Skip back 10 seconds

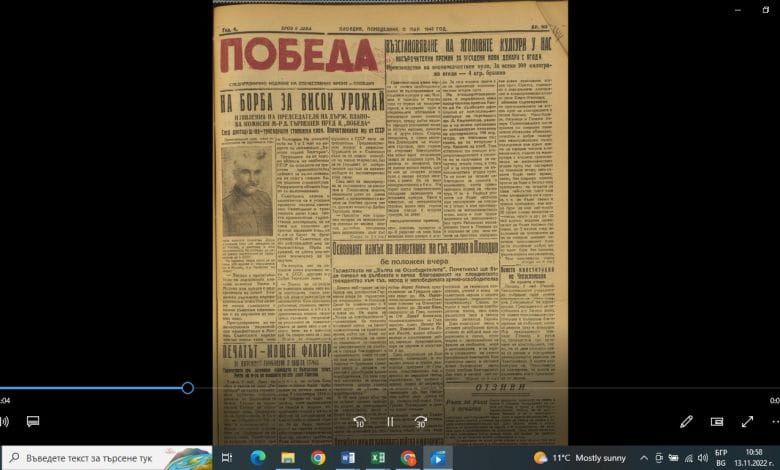coord(360,422)
